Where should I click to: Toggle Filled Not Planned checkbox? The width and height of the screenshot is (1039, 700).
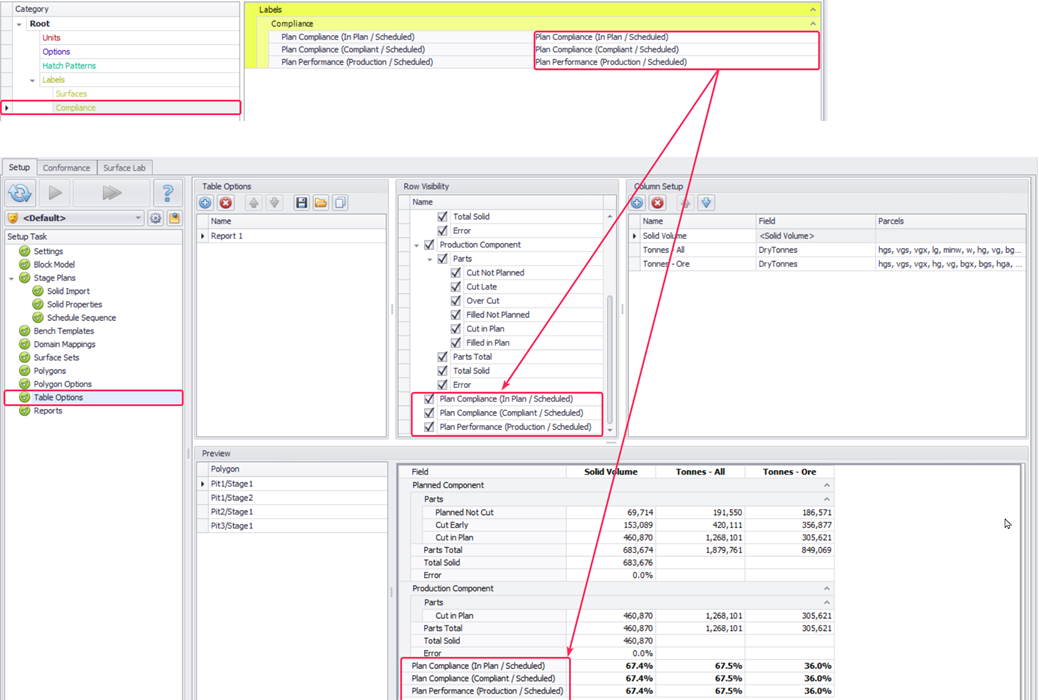[456, 315]
